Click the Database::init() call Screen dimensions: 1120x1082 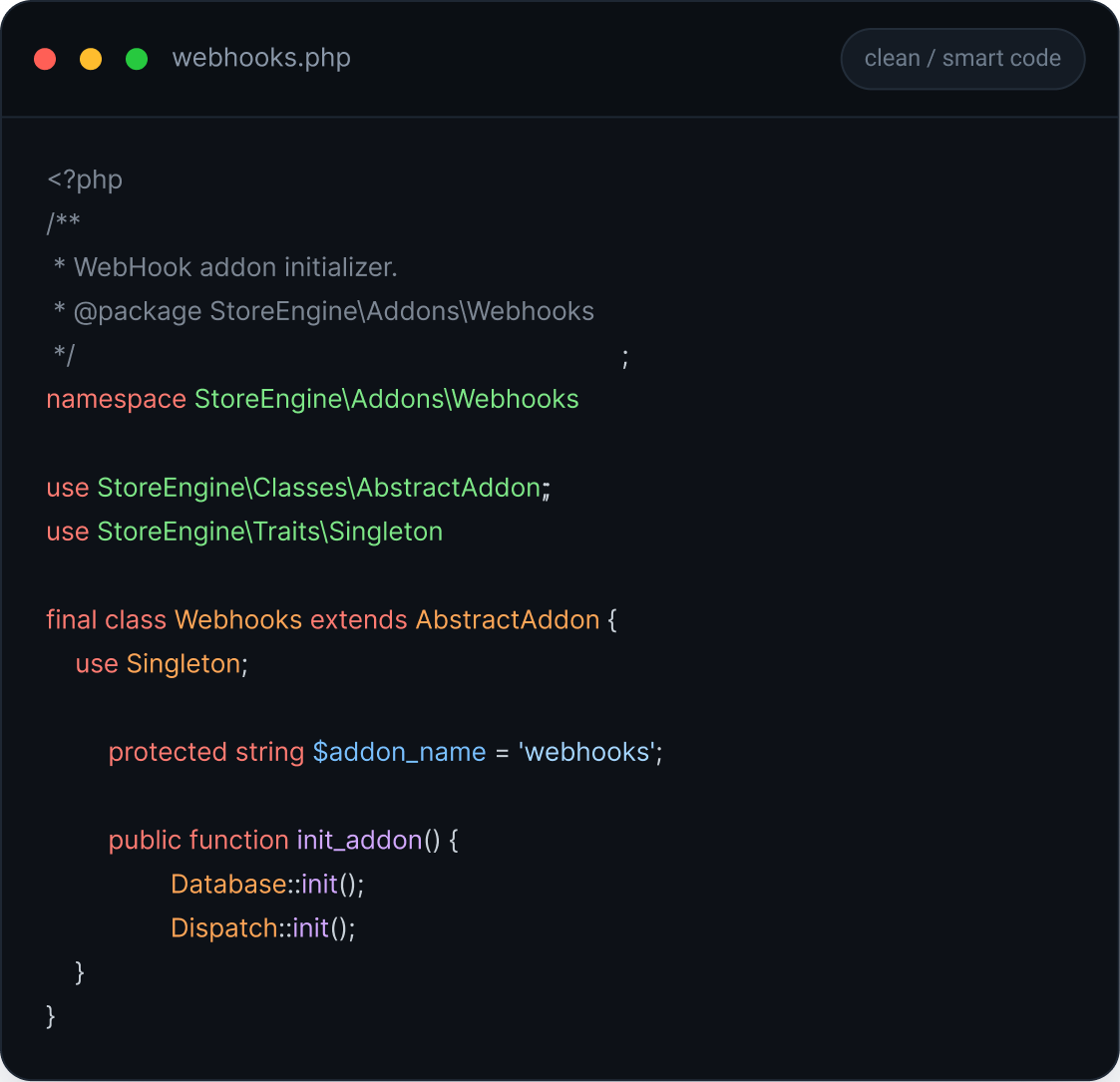[267, 885]
